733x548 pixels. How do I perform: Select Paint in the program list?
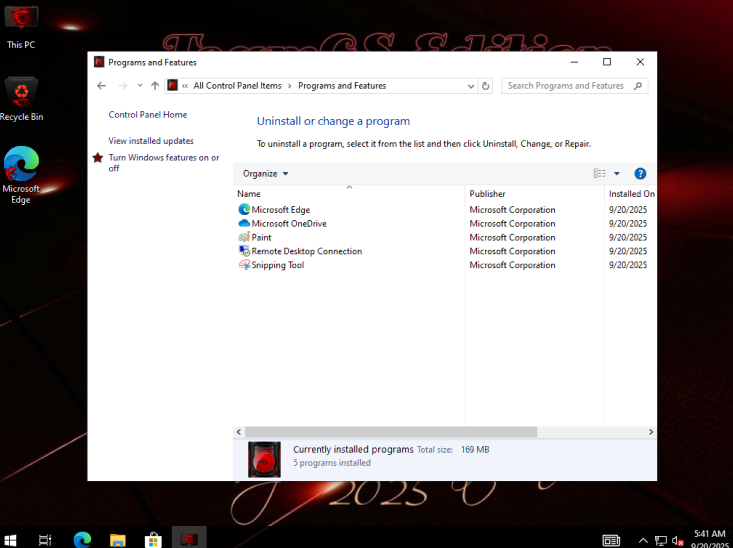tap(445, 237)
